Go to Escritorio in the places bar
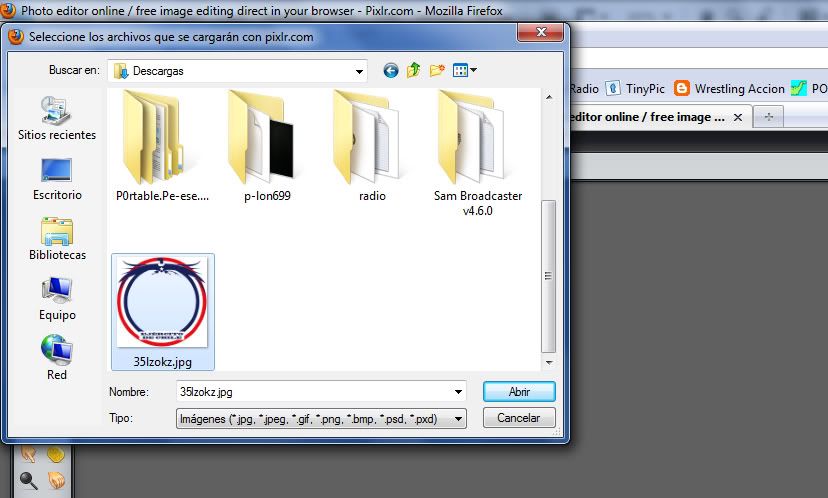This screenshot has width=828, height=498. (x=57, y=179)
